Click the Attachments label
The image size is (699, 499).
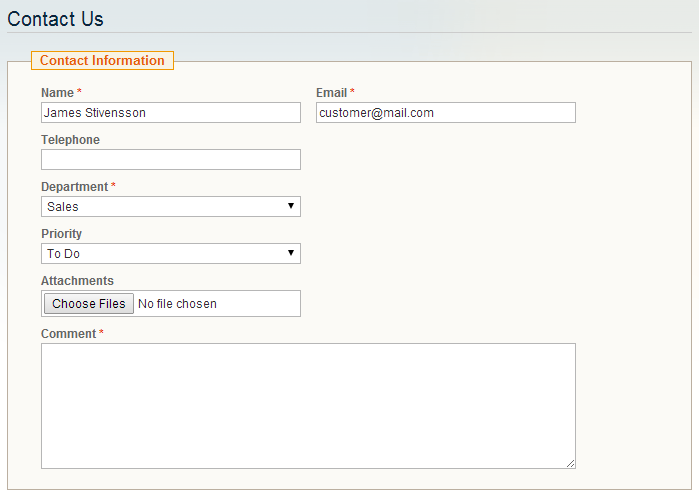pyautogui.click(x=77, y=280)
